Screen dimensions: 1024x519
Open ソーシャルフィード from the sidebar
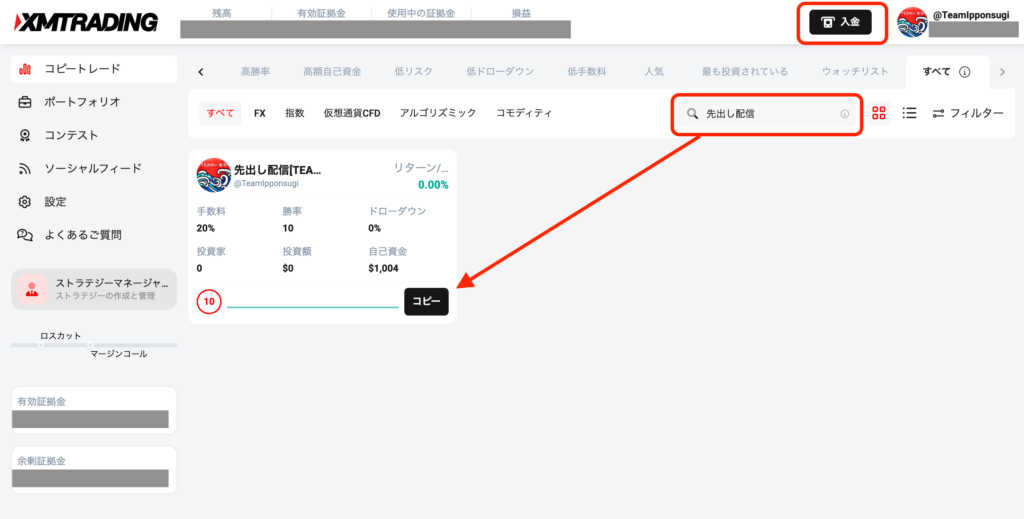pos(94,168)
